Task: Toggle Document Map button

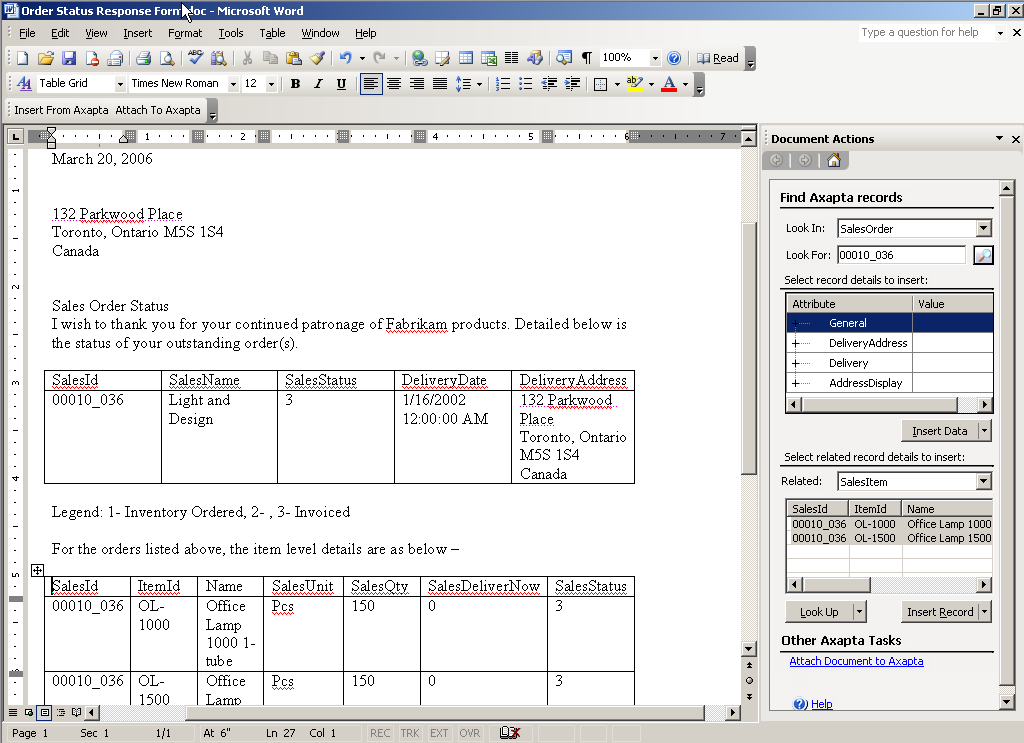Action: click(x=564, y=58)
